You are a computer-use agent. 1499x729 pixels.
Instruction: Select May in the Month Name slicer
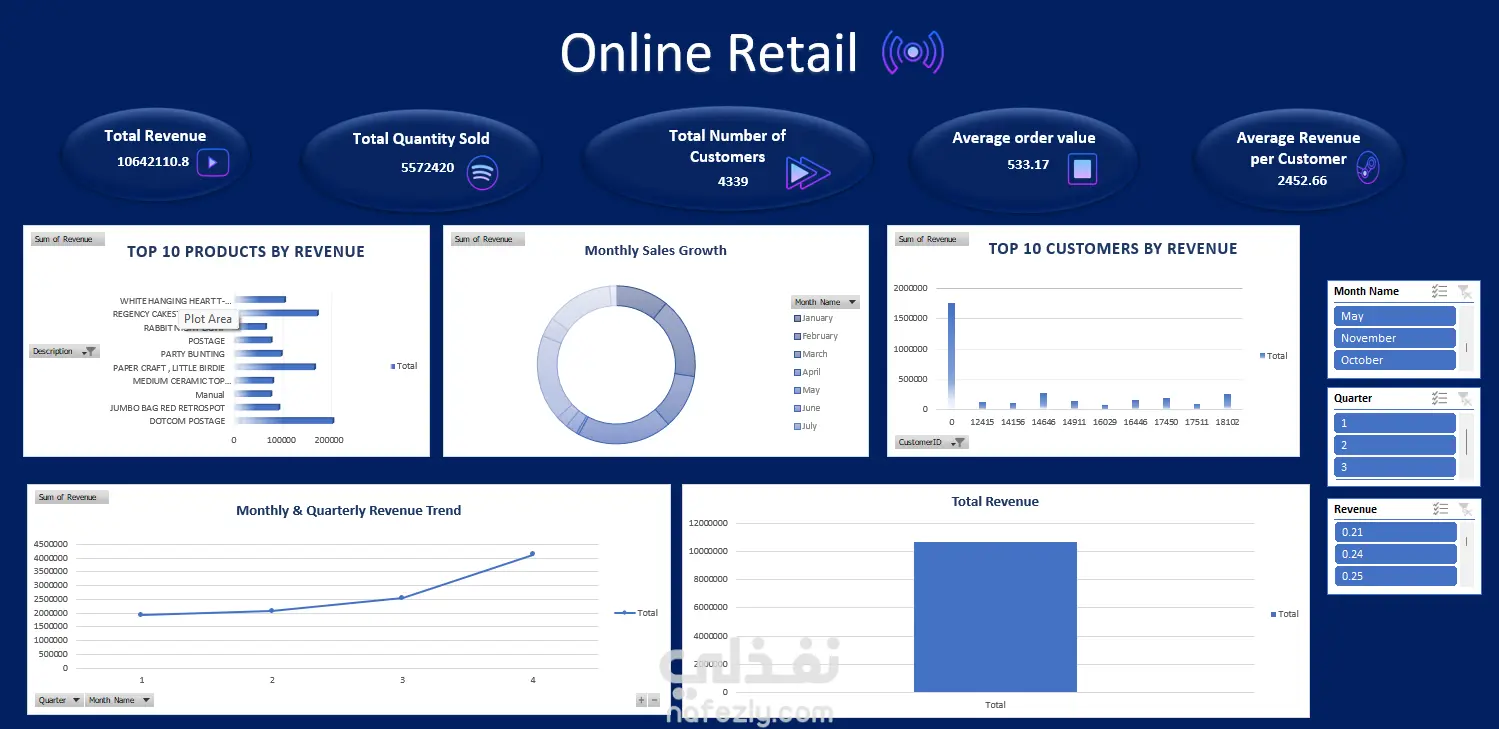[1394, 316]
